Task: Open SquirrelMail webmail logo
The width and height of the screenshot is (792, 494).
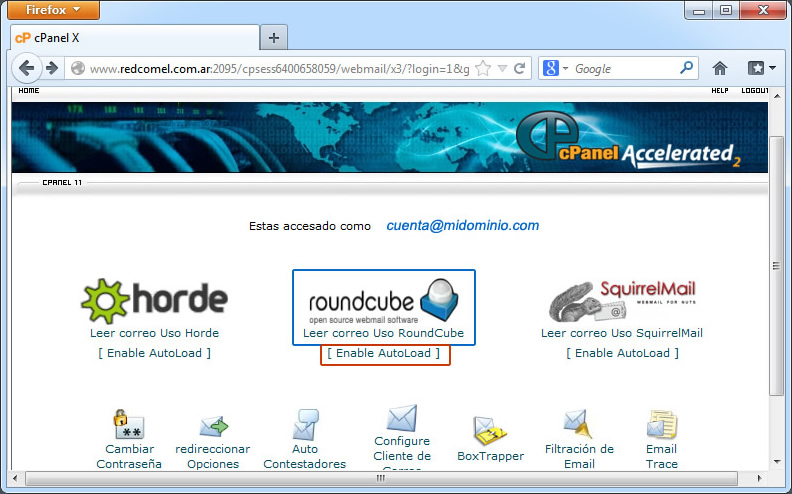Action: (622, 299)
